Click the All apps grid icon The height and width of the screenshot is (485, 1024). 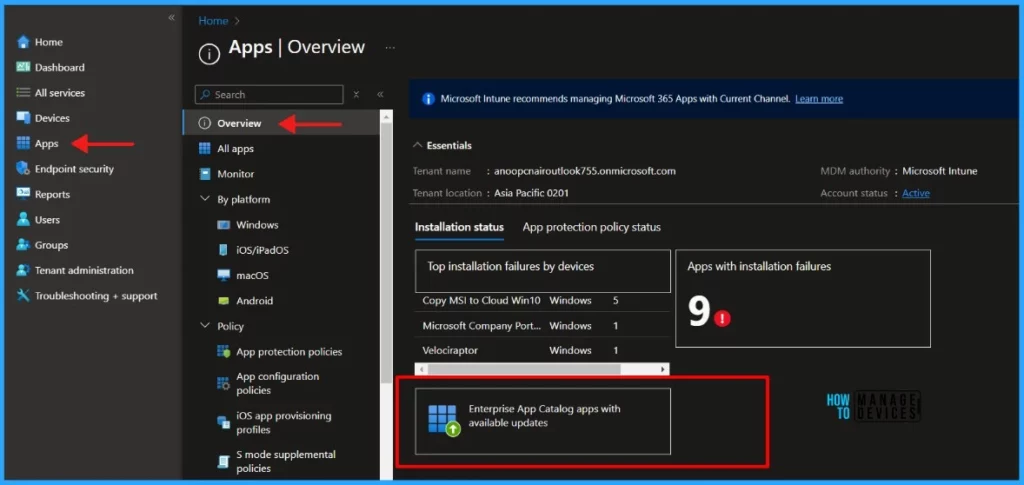click(204, 149)
